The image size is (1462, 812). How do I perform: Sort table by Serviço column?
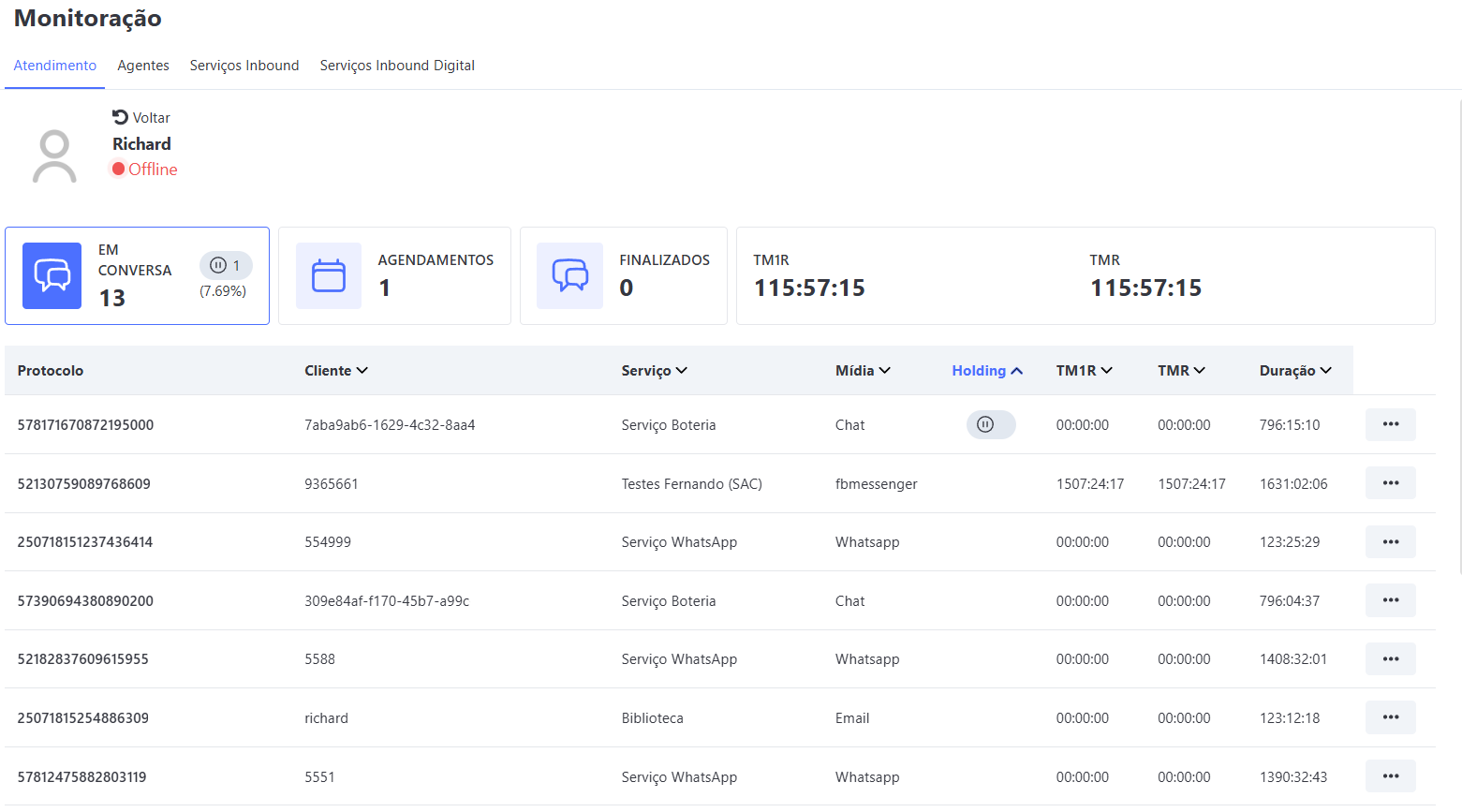pyautogui.click(x=654, y=371)
